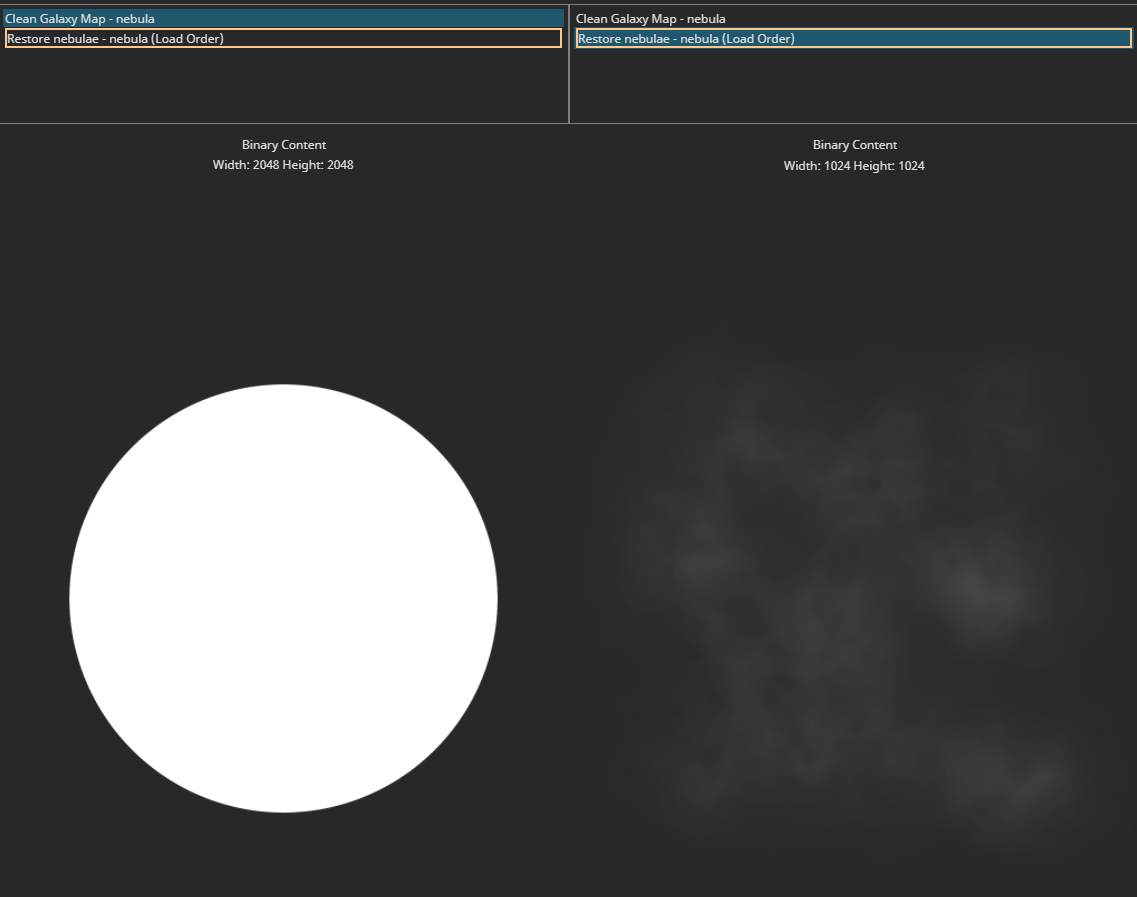Click 'Width: 2048 Height: 2048' text
This screenshot has height=897, width=1137.
click(x=283, y=165)
